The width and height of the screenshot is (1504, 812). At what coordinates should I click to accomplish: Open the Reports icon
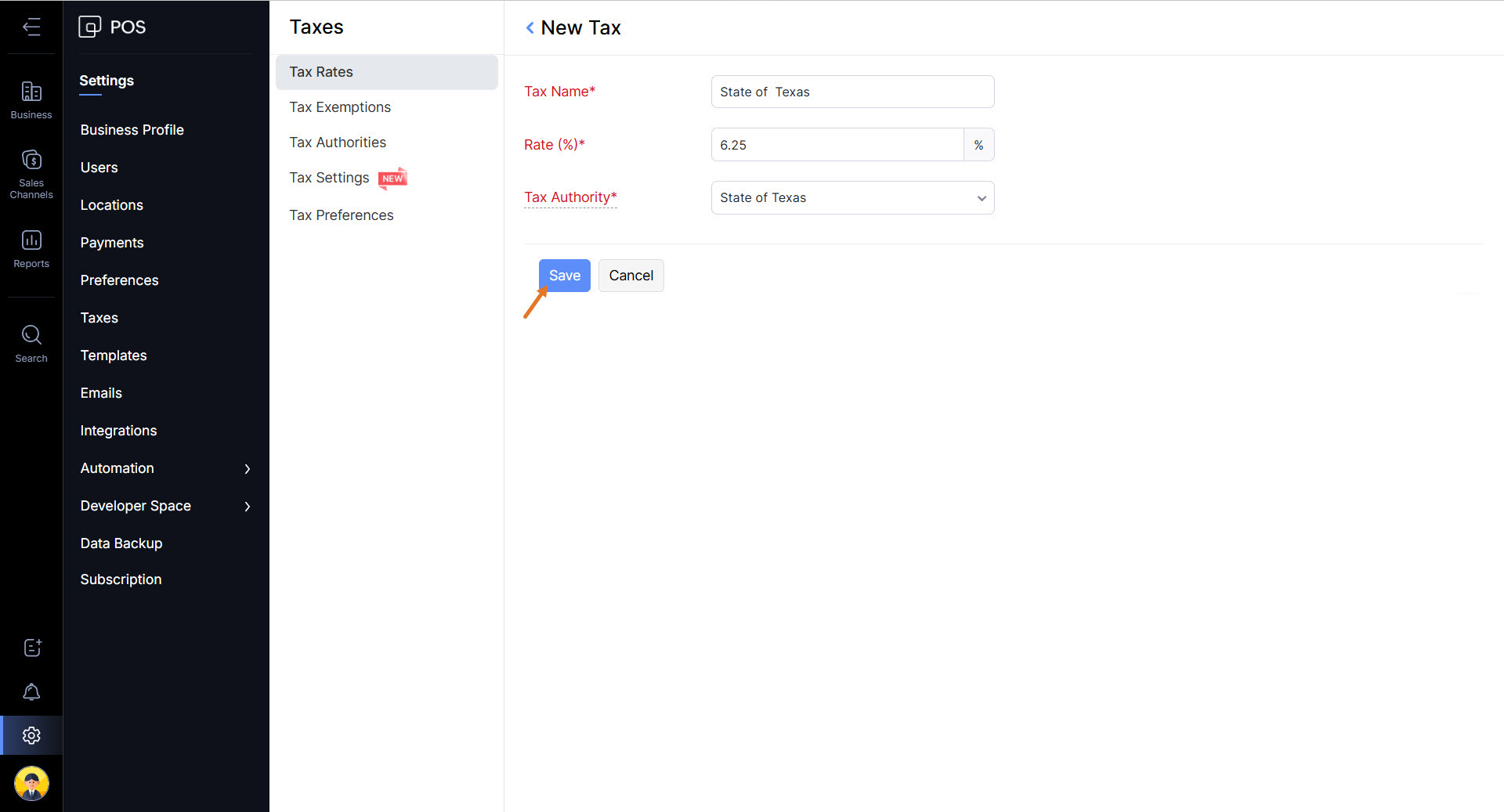31,248
